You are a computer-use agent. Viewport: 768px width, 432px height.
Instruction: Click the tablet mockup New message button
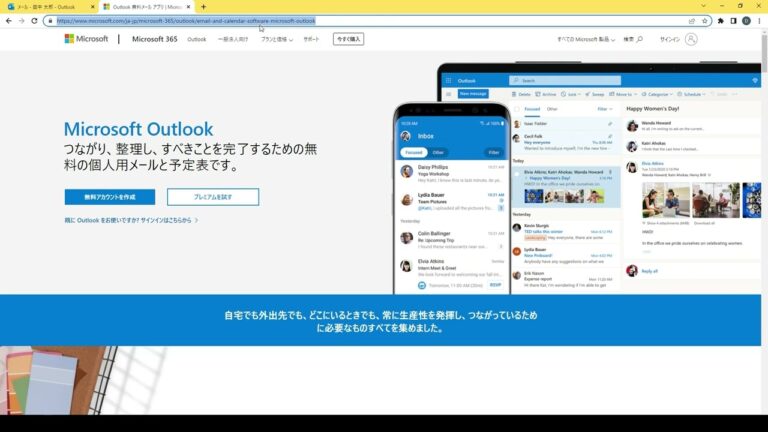473,94
